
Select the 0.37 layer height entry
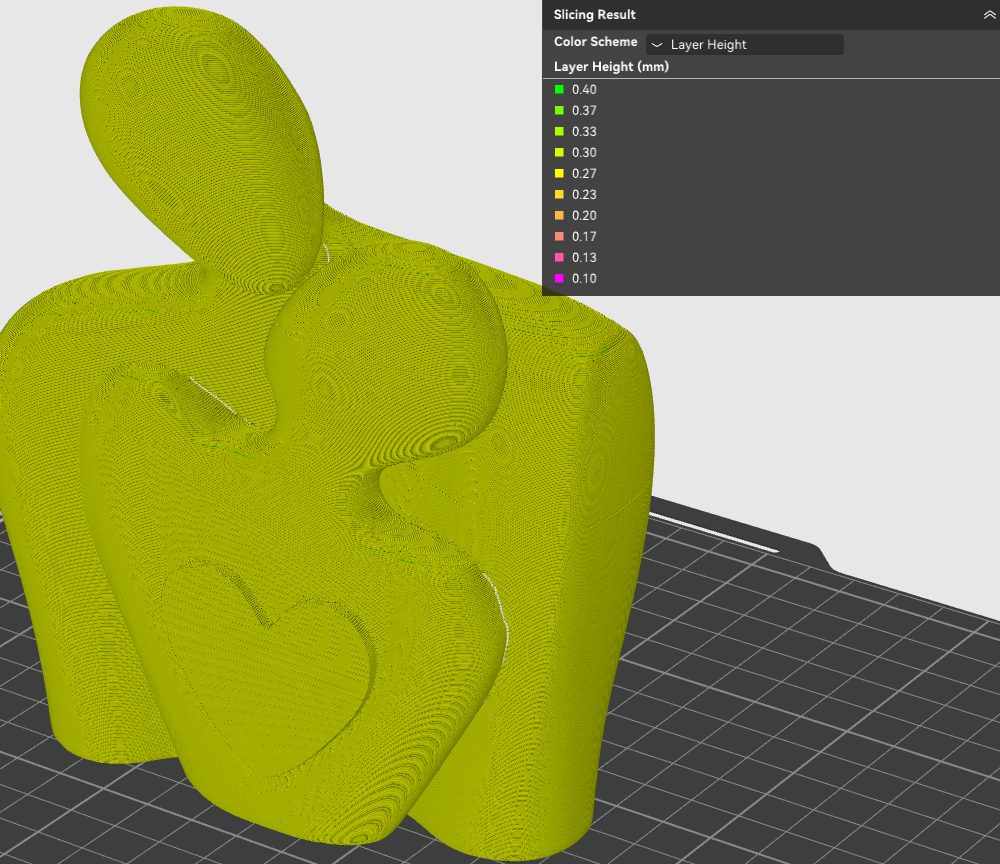click(x=584, y=111)
